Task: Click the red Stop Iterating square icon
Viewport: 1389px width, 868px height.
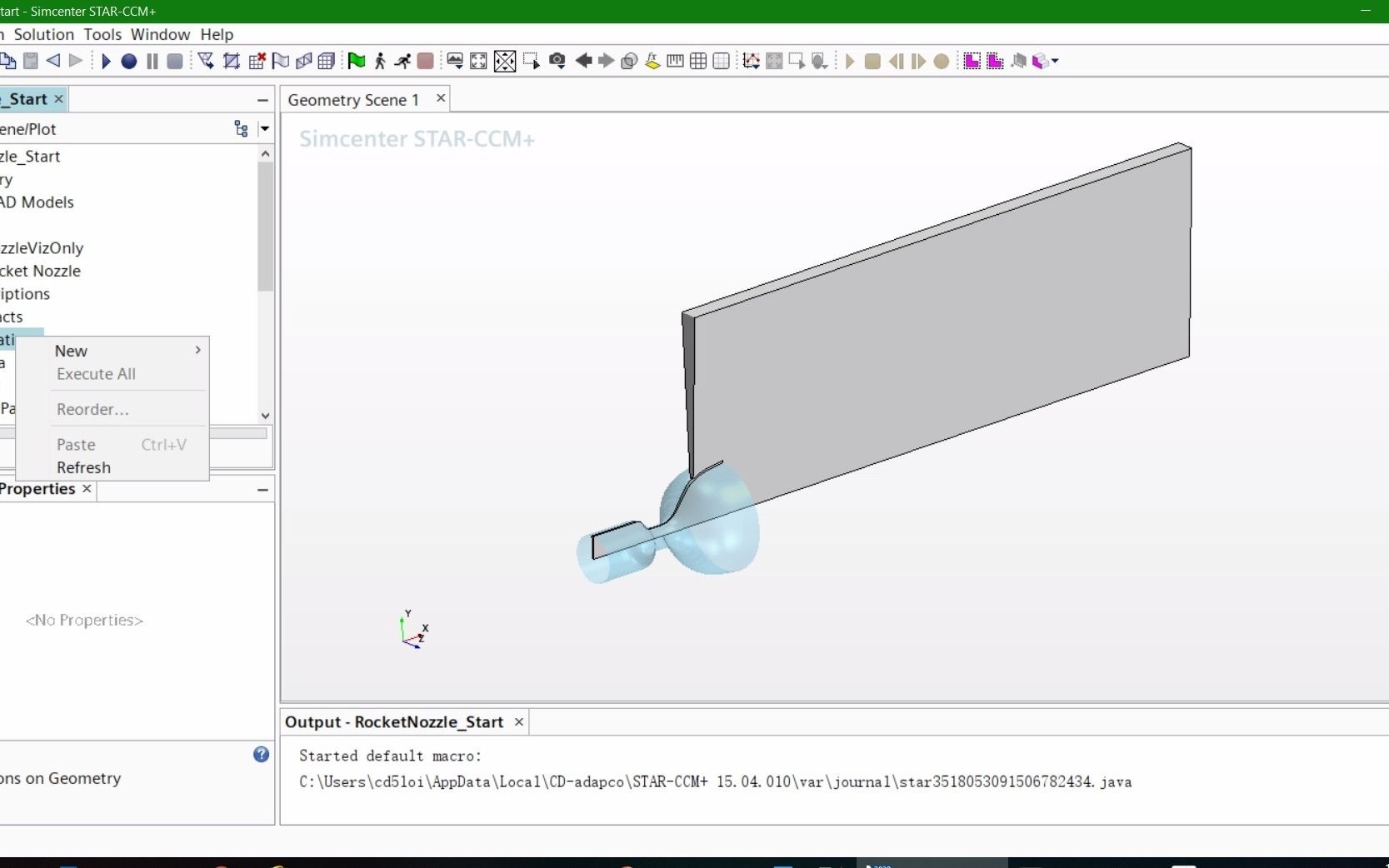Action: click(x=426, y=61)
